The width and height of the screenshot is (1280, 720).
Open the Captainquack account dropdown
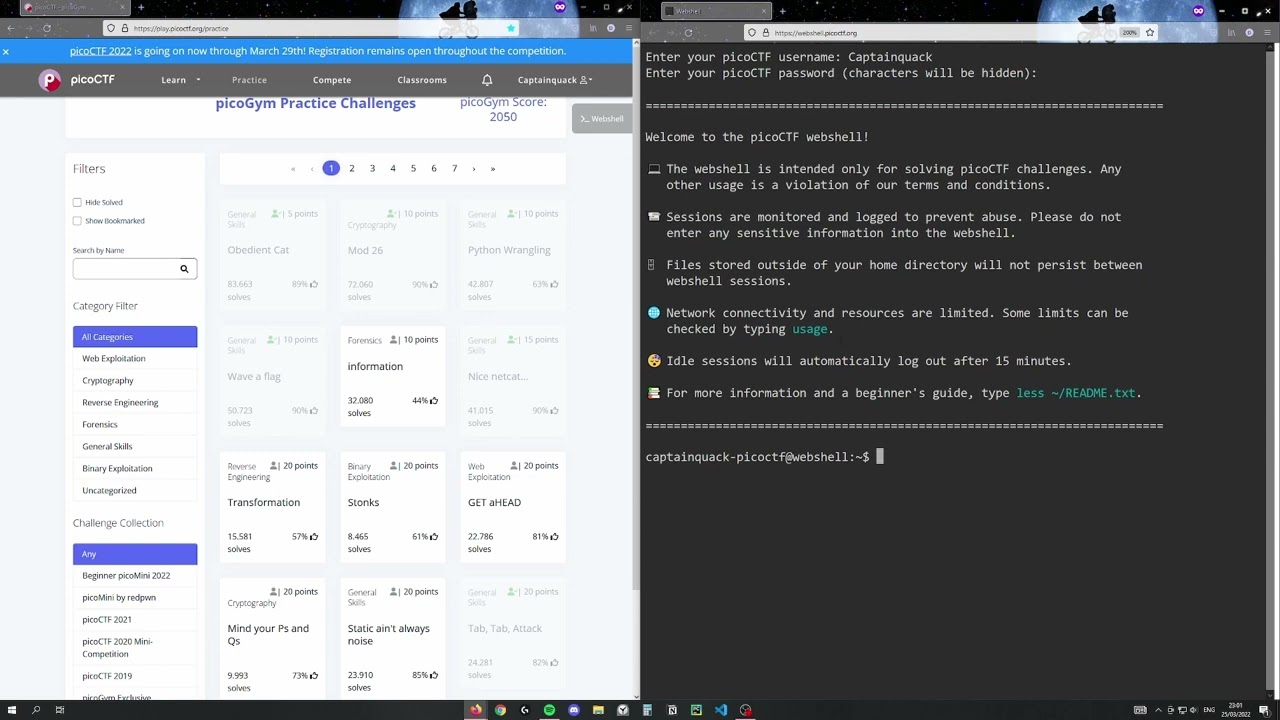[x=555, y=80]
